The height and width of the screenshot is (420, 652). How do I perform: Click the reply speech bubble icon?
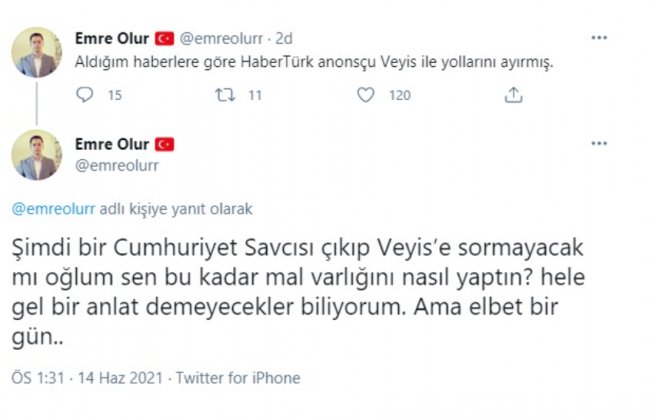(85, 95)
